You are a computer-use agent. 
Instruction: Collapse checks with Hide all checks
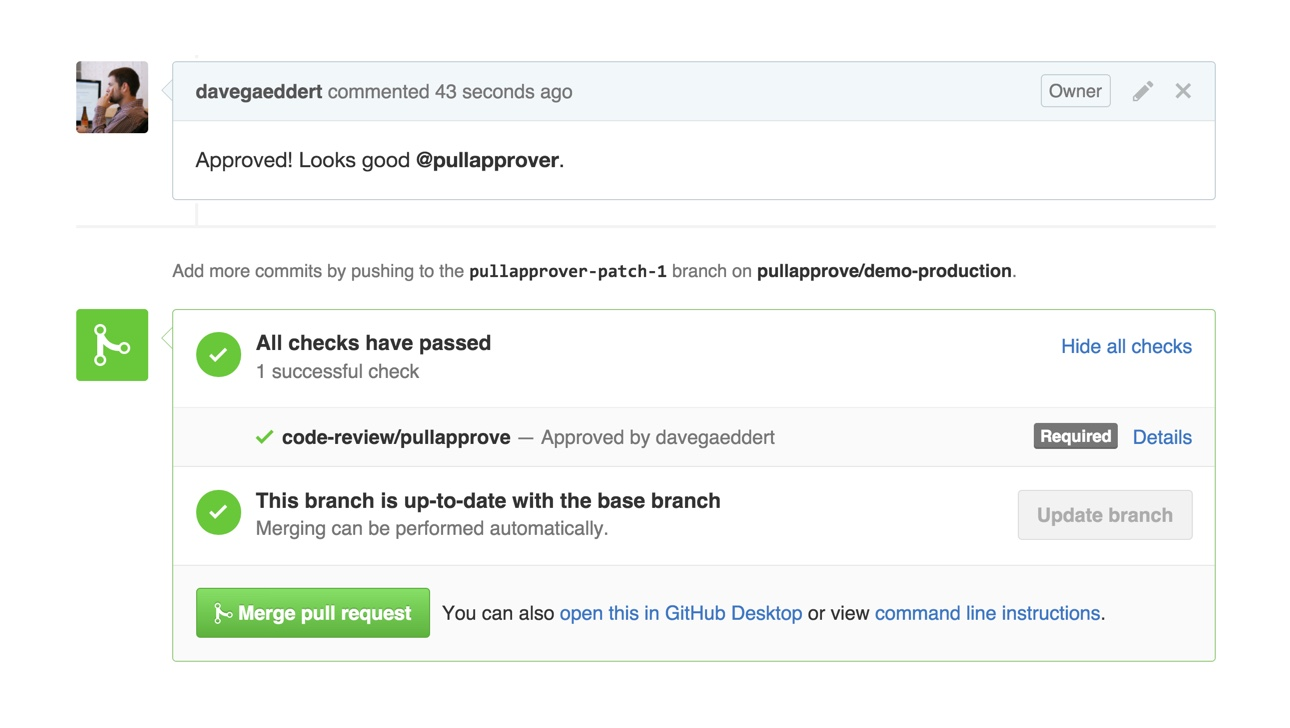point(1126,346)
